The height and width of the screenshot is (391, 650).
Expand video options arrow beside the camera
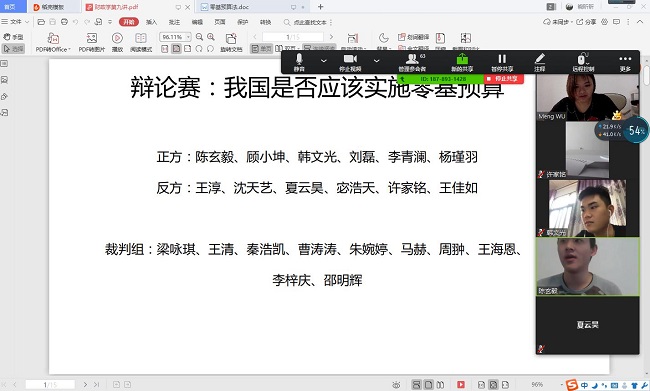(x=376, y=61)
